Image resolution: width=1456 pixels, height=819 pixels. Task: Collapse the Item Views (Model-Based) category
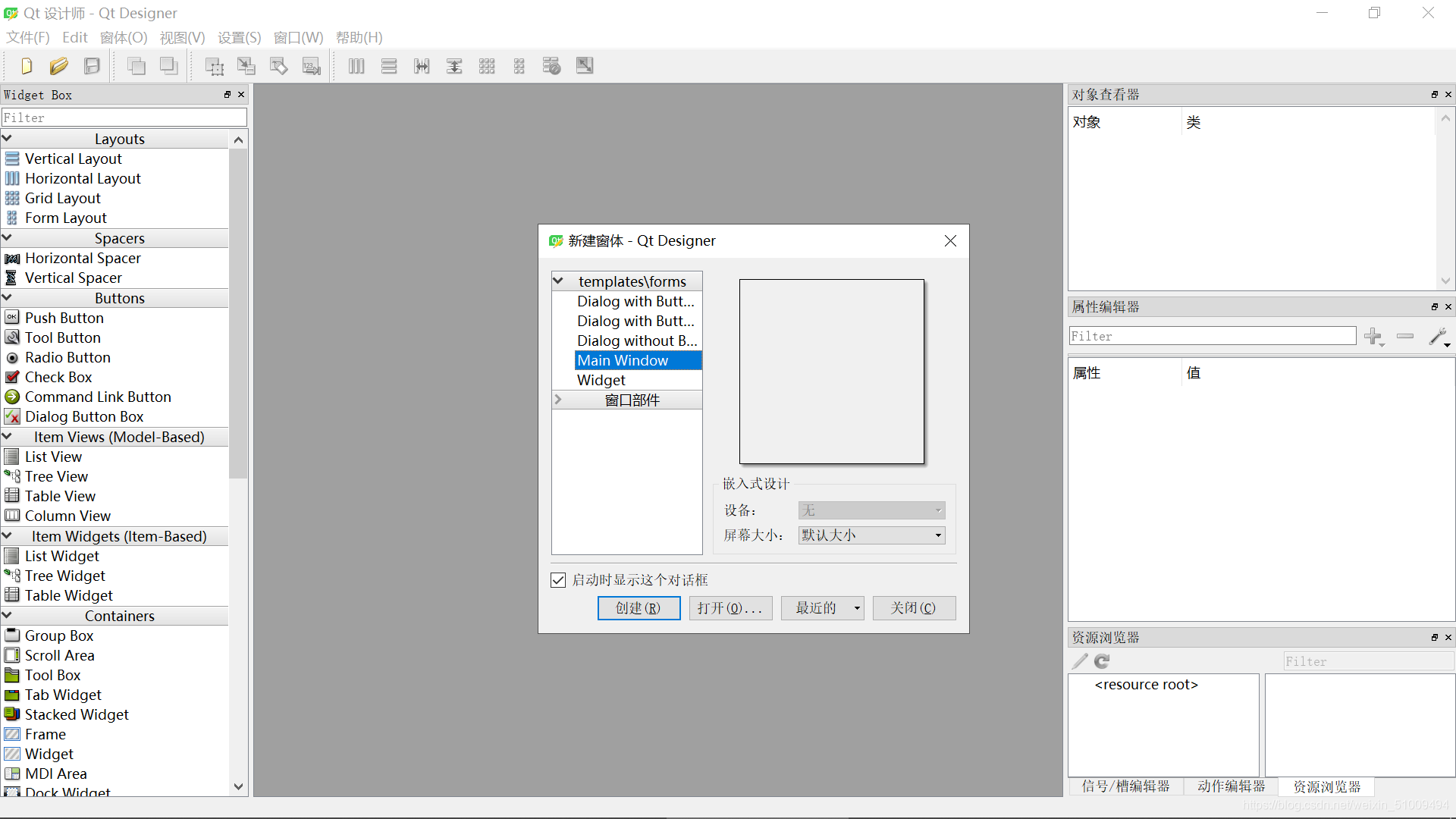coord(7,436)
